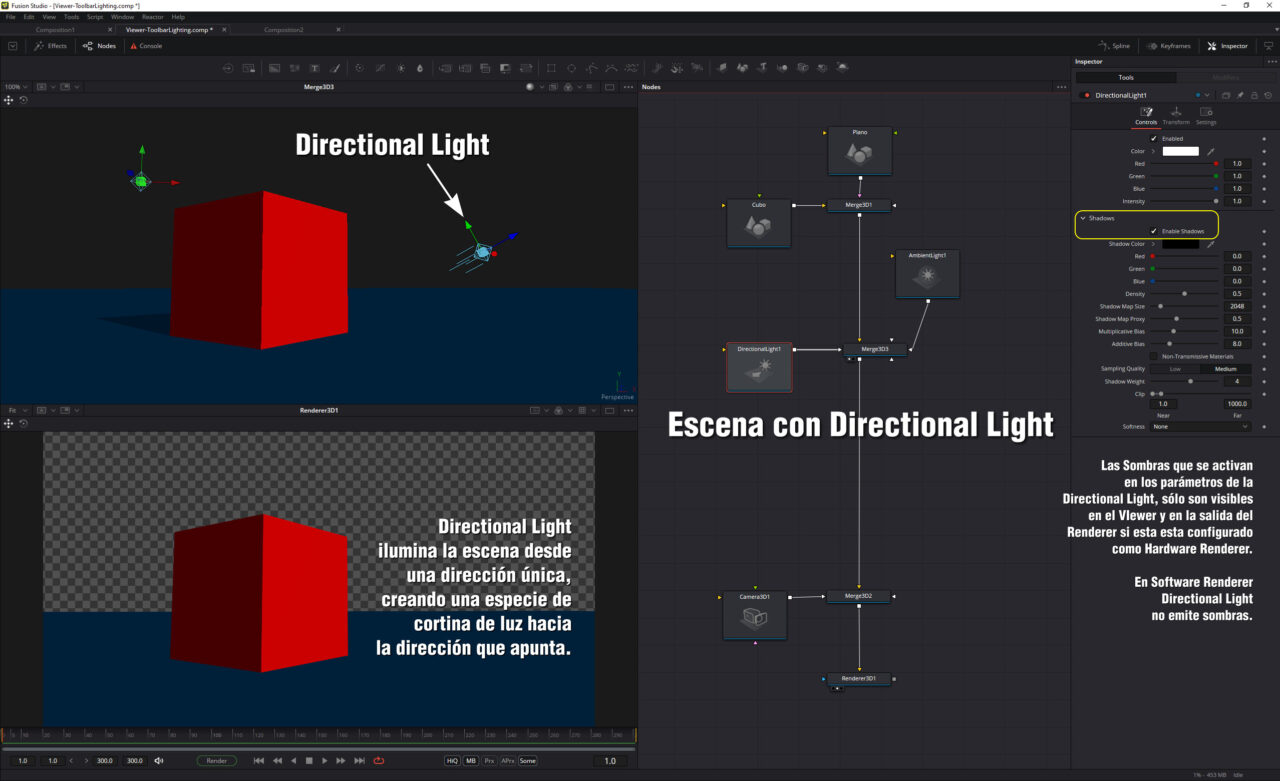Pin the DirectionalLight1 inspector controls

pos(1240,95)
